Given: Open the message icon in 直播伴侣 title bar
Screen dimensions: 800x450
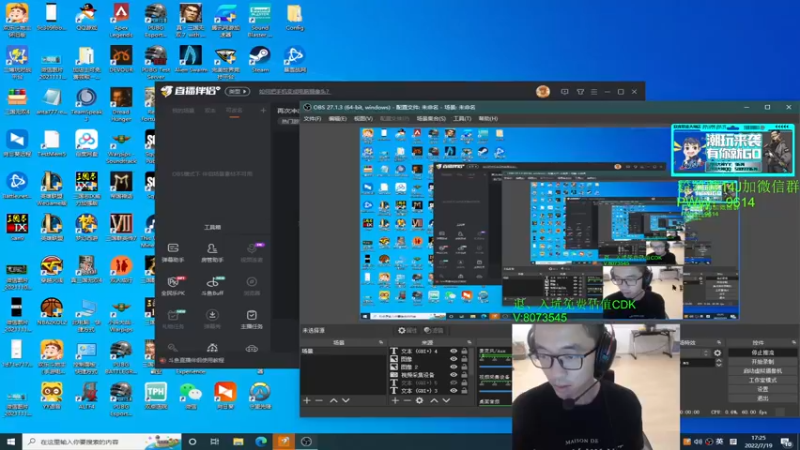Looking at the screenshot, I should coord(564,92).
